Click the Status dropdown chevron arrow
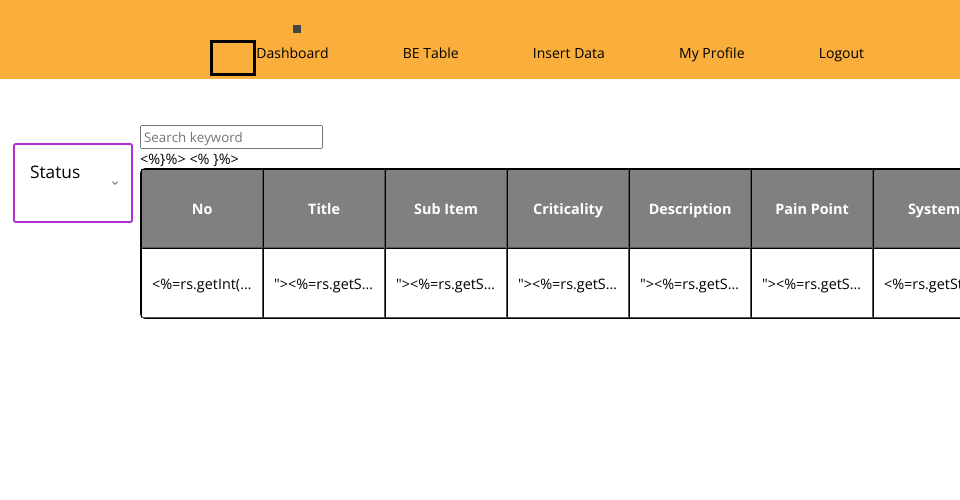 [x=114, y=183]
